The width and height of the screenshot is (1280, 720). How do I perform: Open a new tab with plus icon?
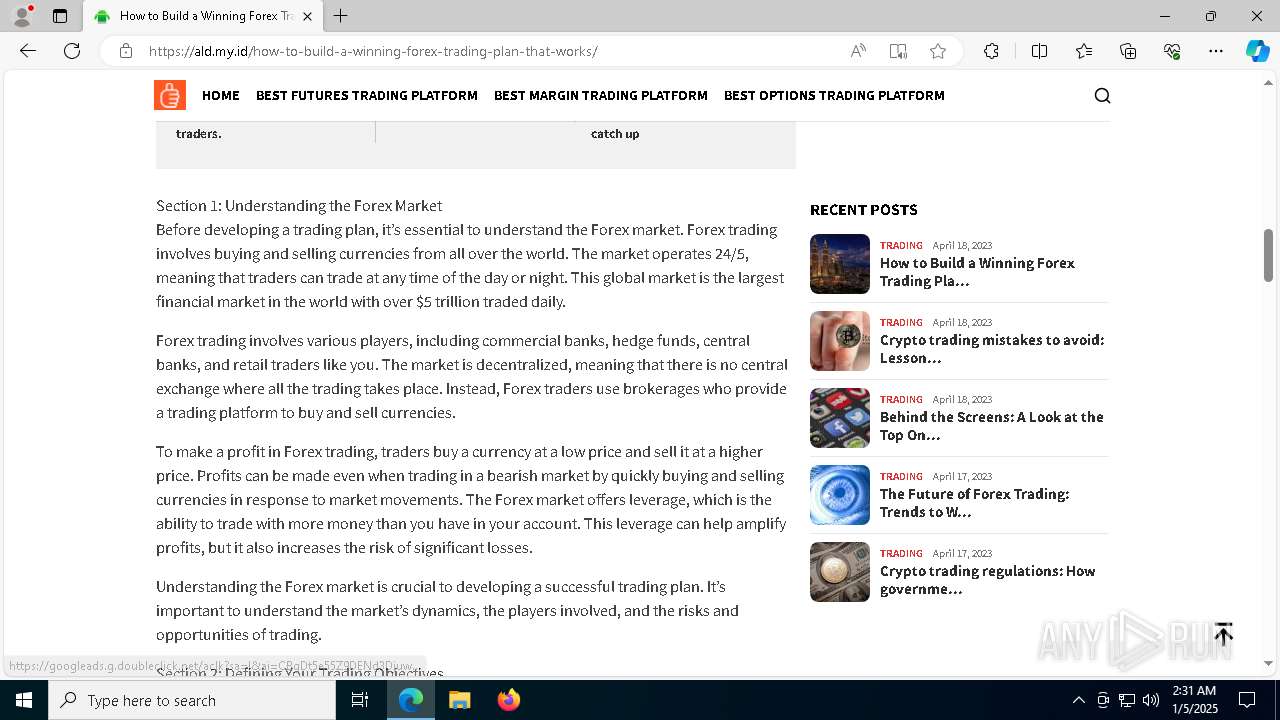341,16
